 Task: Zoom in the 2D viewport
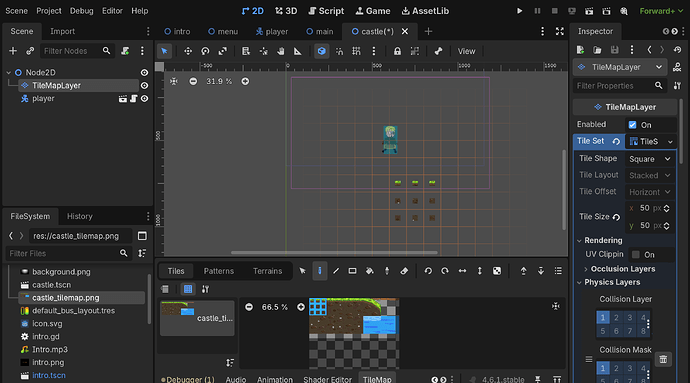click(x=245, y=81)
